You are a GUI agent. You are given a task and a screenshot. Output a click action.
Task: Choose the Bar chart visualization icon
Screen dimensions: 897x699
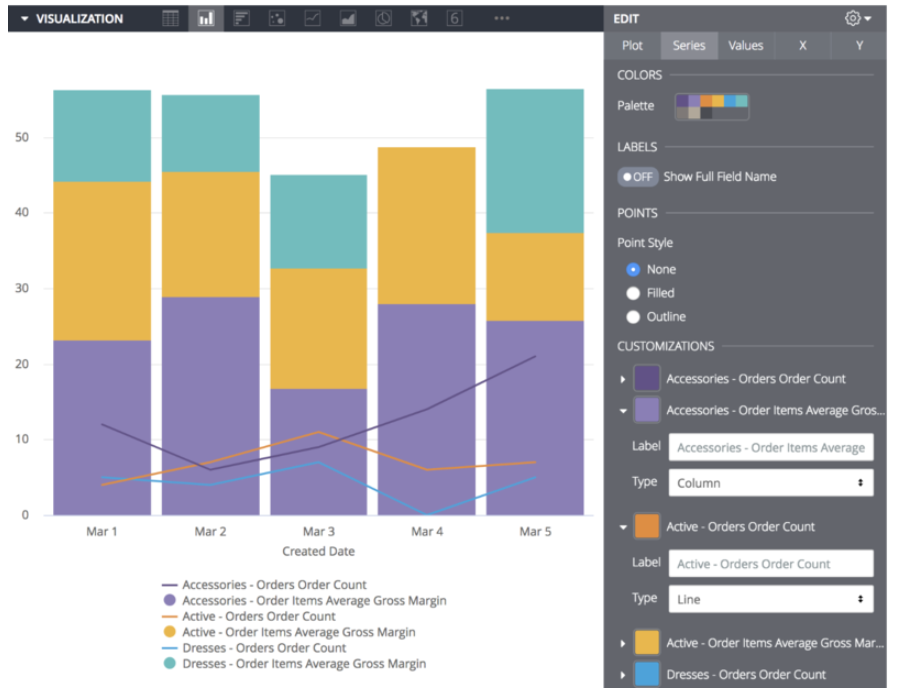pos(241,18)
